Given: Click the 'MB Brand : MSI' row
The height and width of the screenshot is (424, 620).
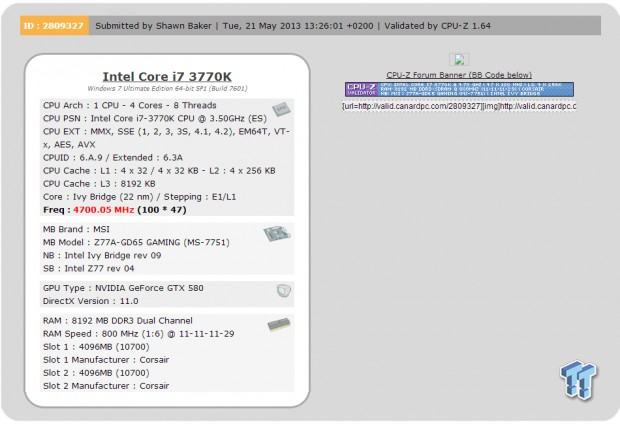Looking at the screenshot, I should [x=76, y=229].
